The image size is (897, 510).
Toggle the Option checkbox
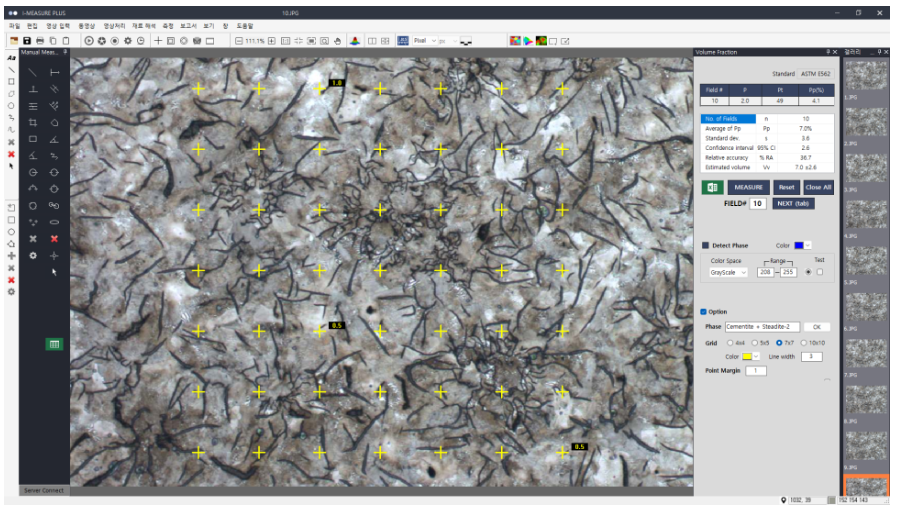click(703, 312)
